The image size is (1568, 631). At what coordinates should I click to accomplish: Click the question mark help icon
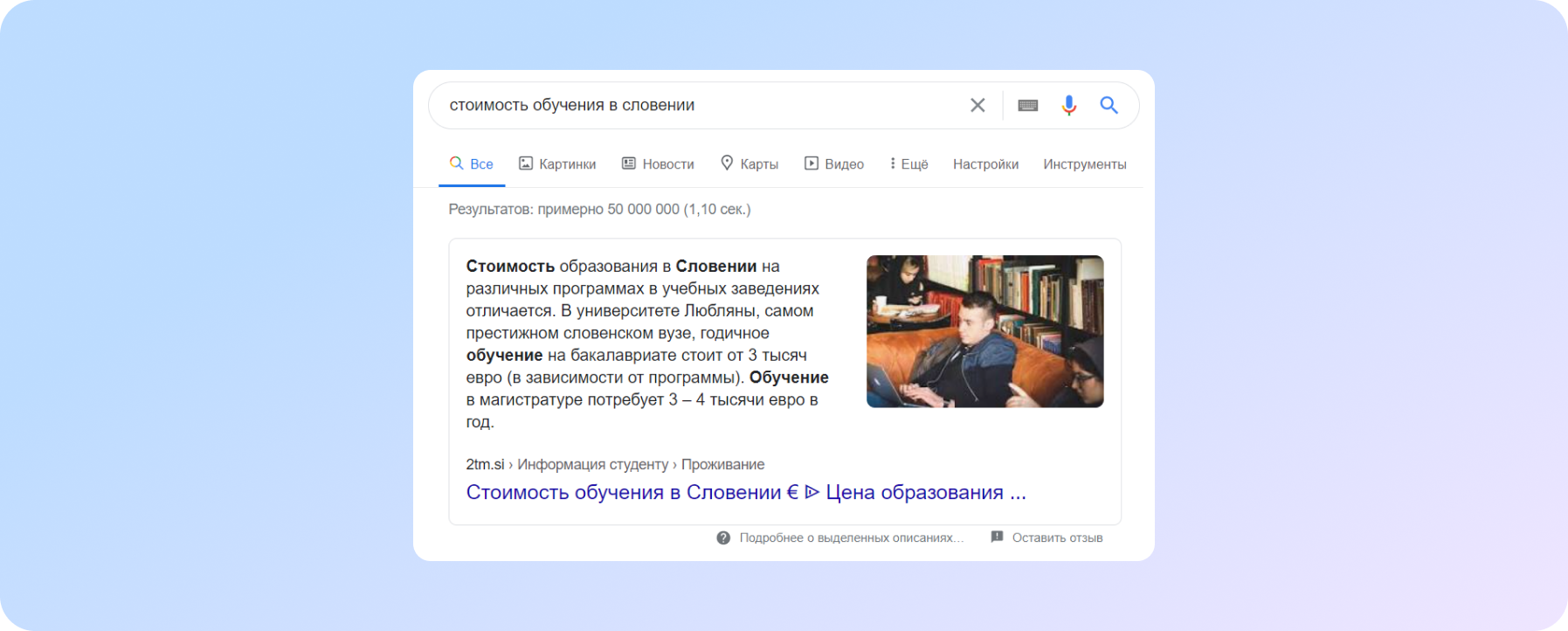click(723, 537)
